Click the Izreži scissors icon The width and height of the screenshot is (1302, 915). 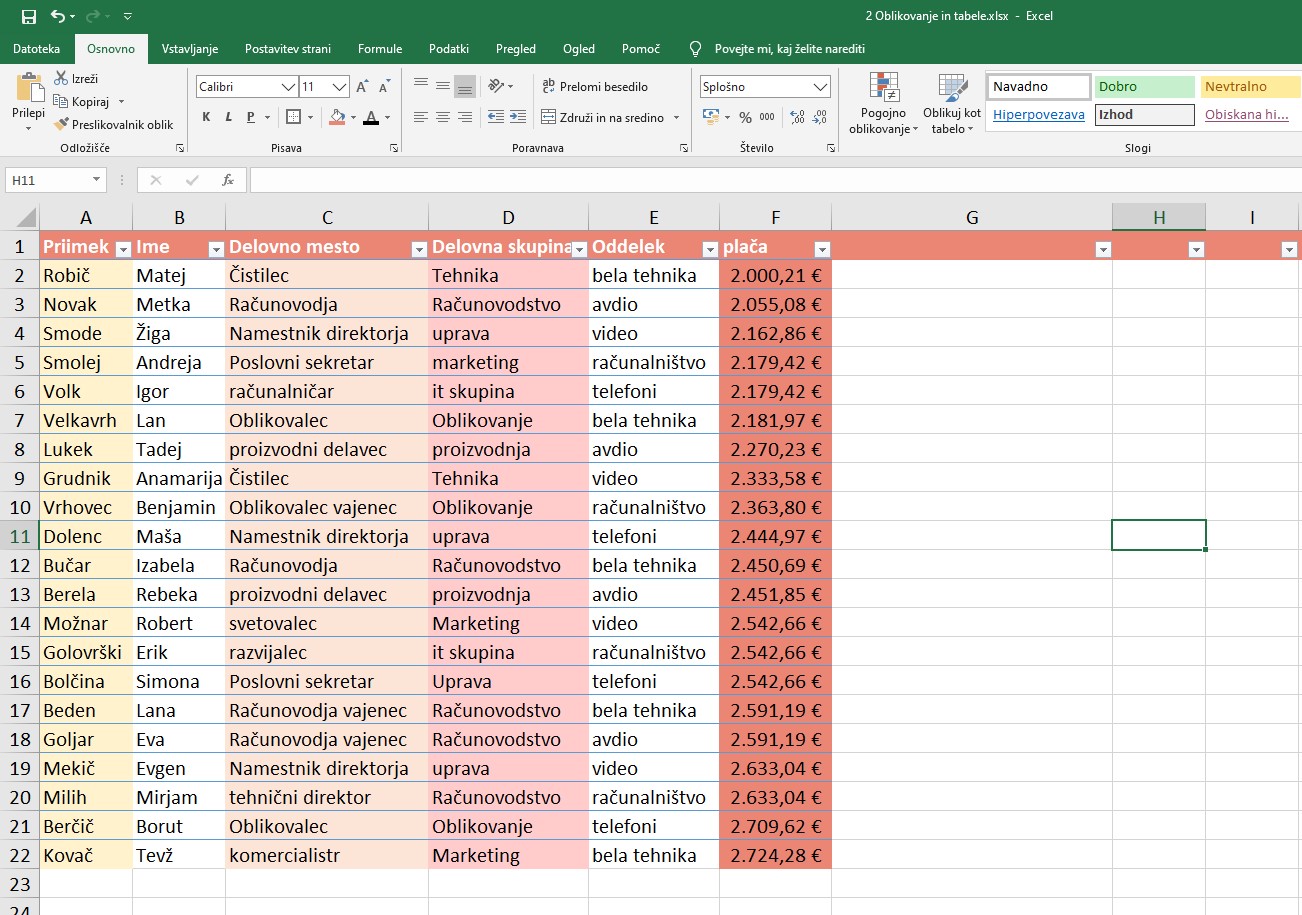(x=61, y=78)
